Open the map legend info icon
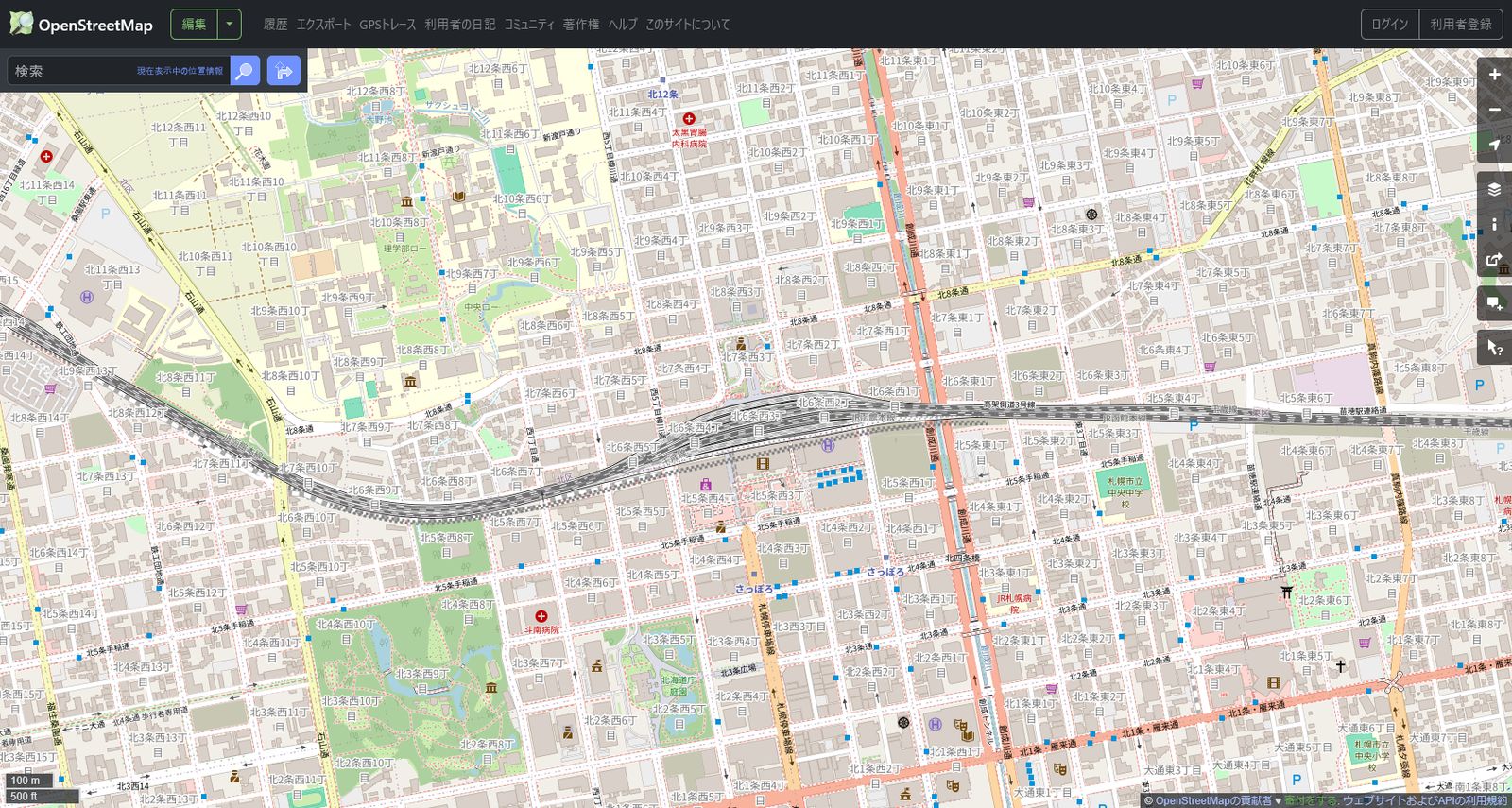Viewport: 1512px width, 808px height. click(x=1494, y=224)
